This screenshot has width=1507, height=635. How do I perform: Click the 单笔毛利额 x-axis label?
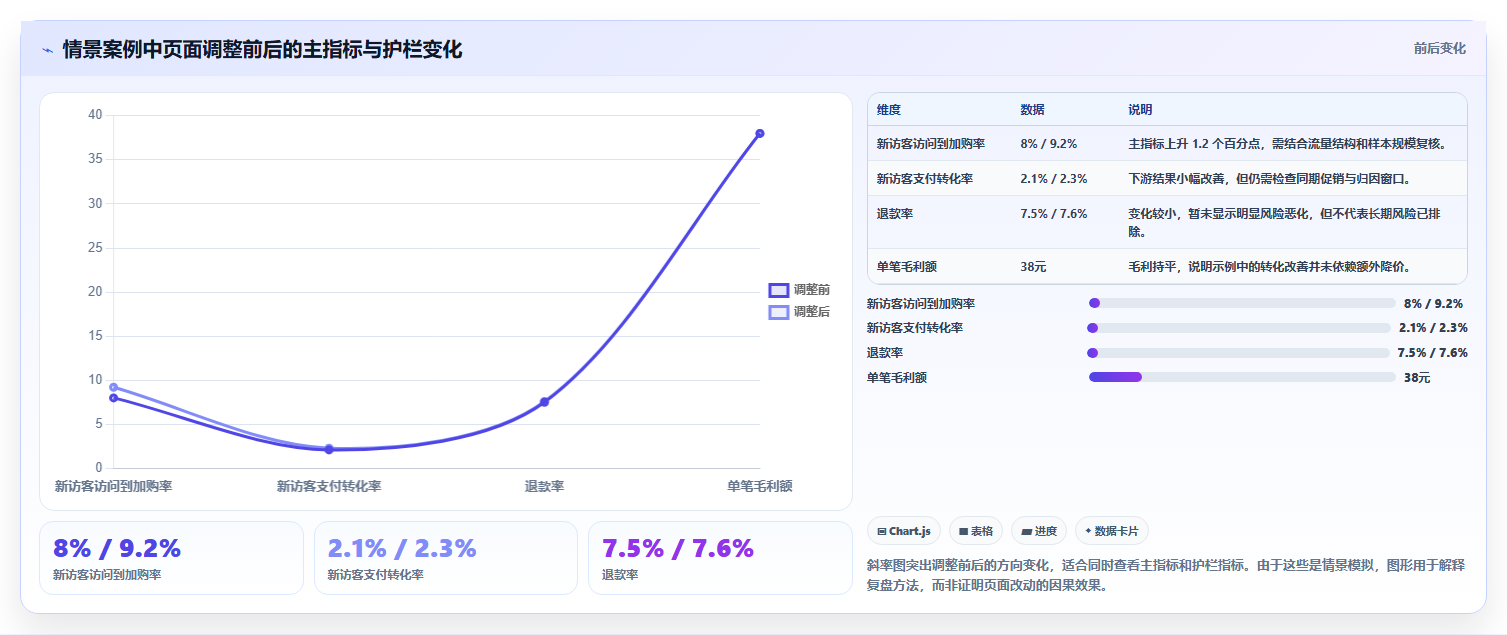click(x=760, y=486)
